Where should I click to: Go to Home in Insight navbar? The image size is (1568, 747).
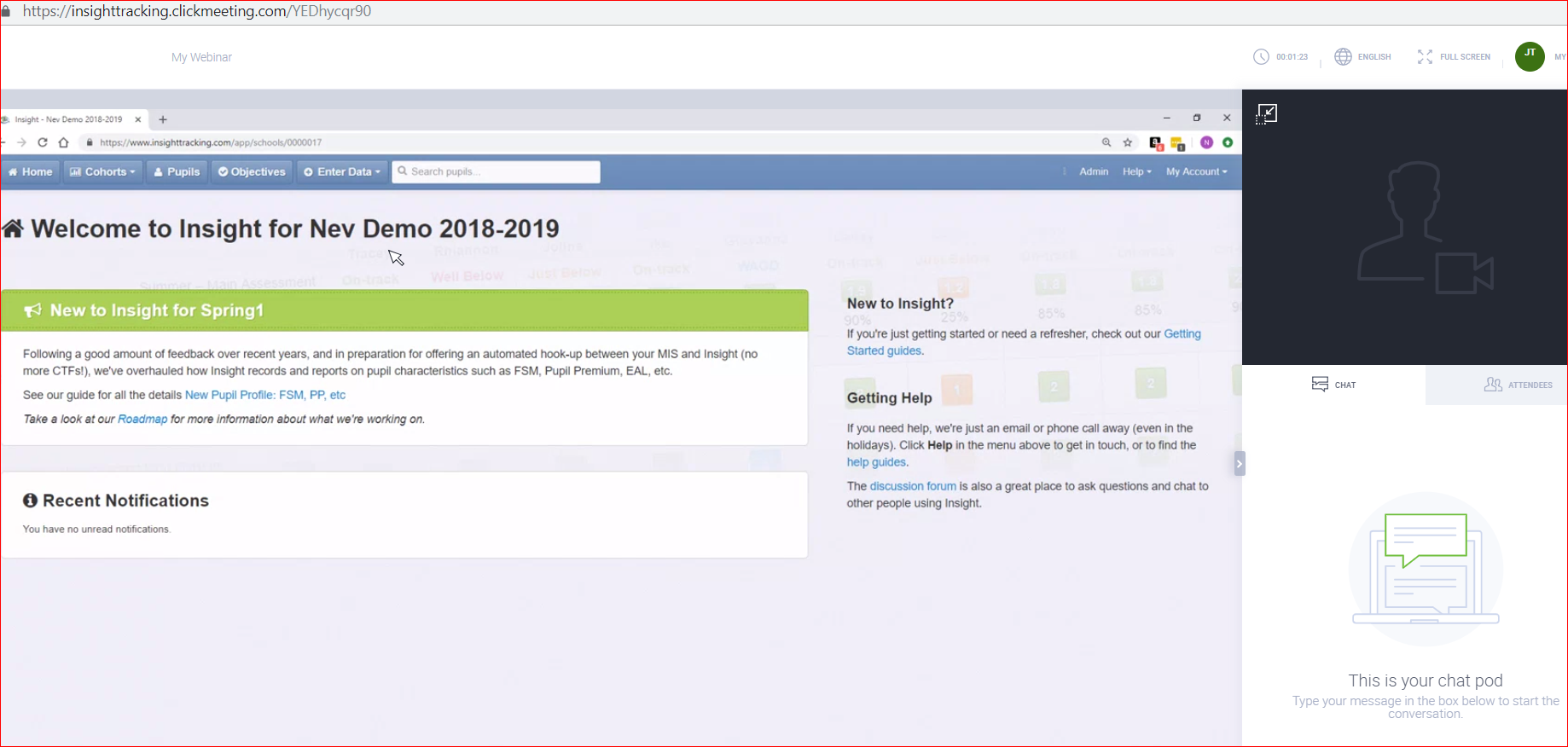coord(31,171)
